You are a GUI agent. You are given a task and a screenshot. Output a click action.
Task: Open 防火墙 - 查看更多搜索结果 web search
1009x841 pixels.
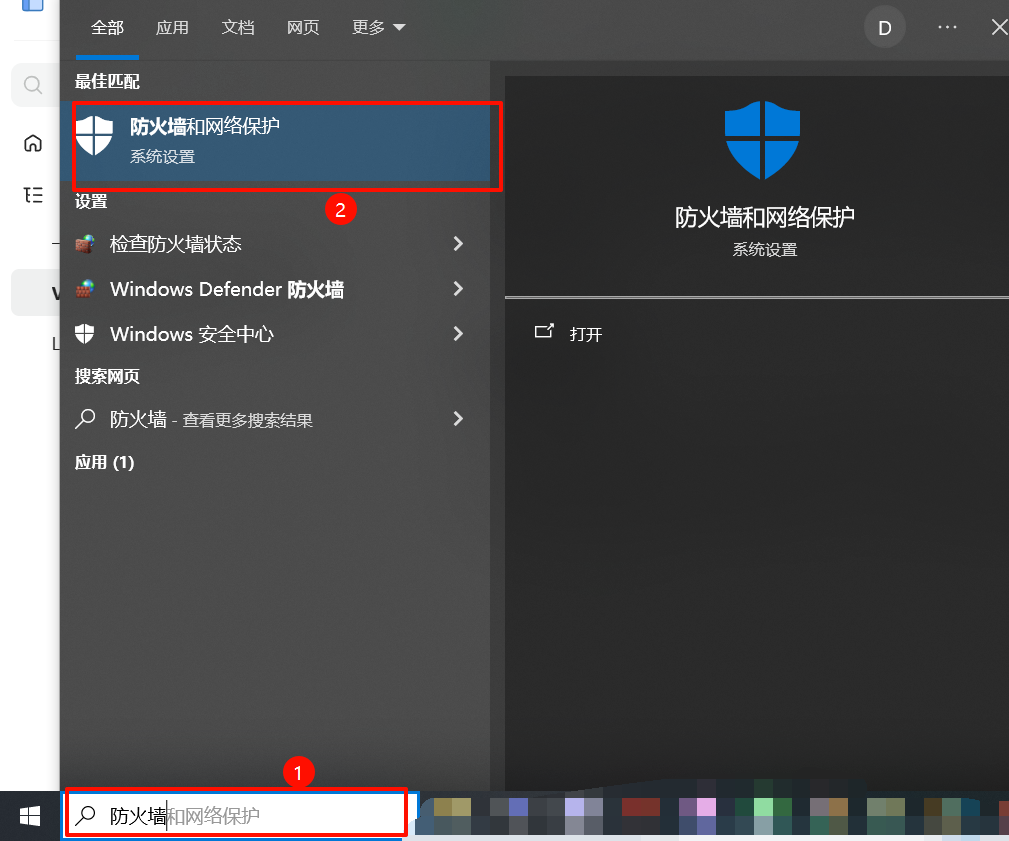pyautogui.click(x=275, y=420)
